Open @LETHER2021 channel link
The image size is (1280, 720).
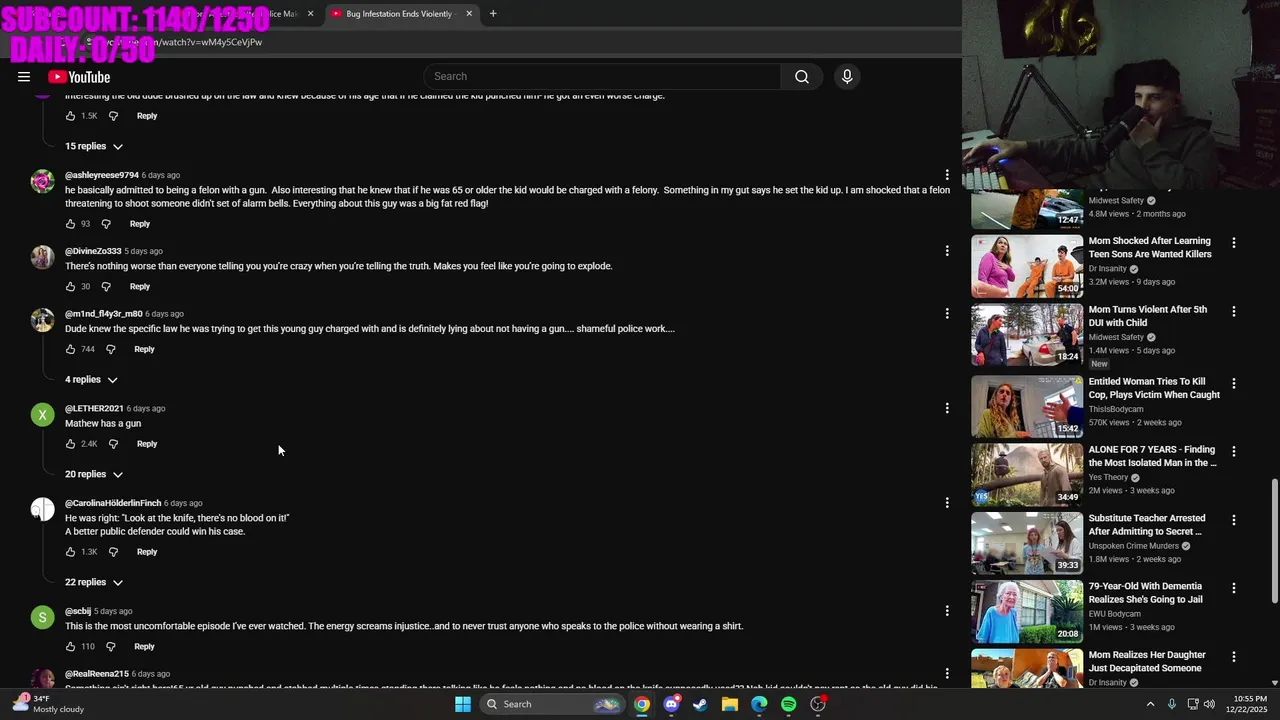click(x=94, y=408)
